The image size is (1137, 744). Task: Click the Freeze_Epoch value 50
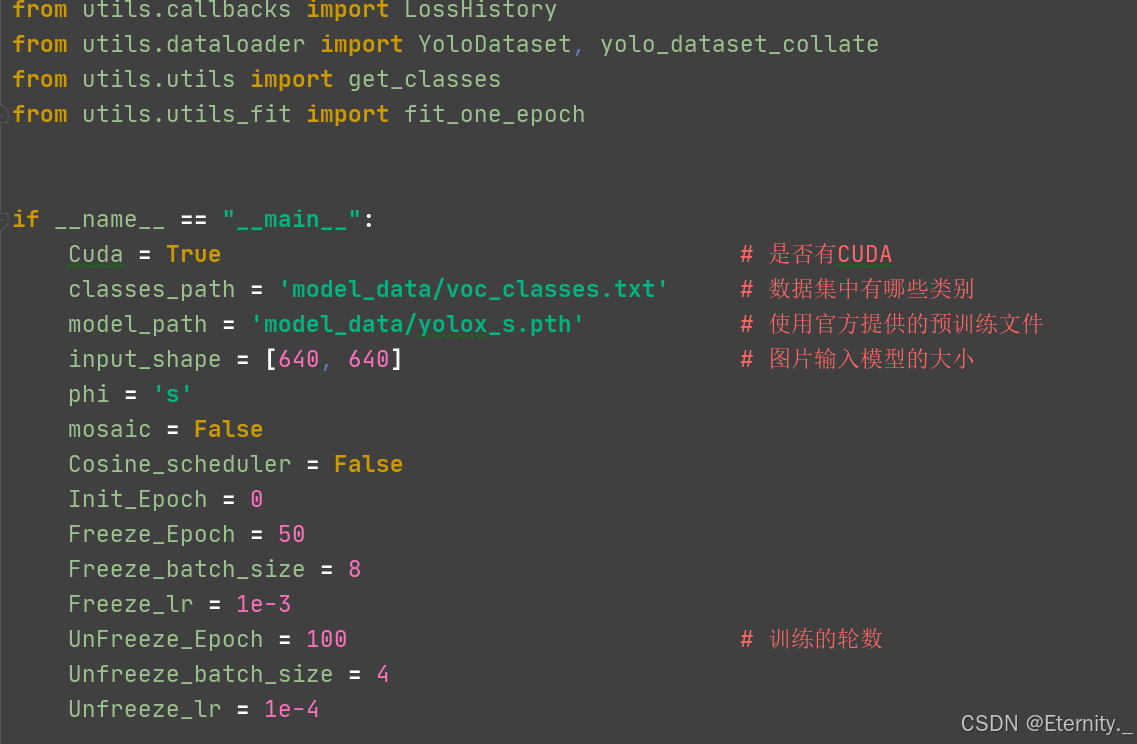click(x=292, y=534)
